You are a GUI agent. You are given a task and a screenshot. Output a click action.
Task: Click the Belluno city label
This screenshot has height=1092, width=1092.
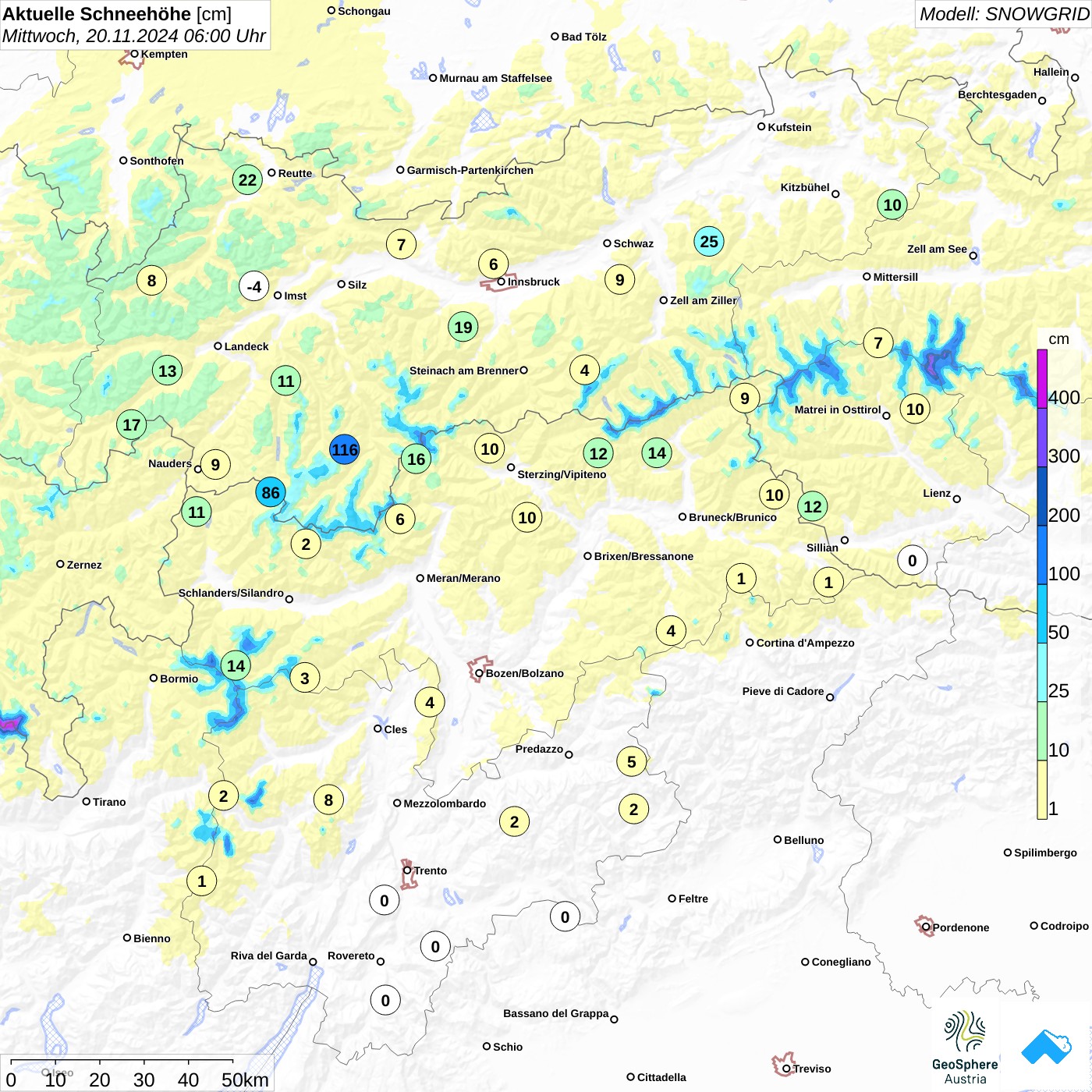803,840
